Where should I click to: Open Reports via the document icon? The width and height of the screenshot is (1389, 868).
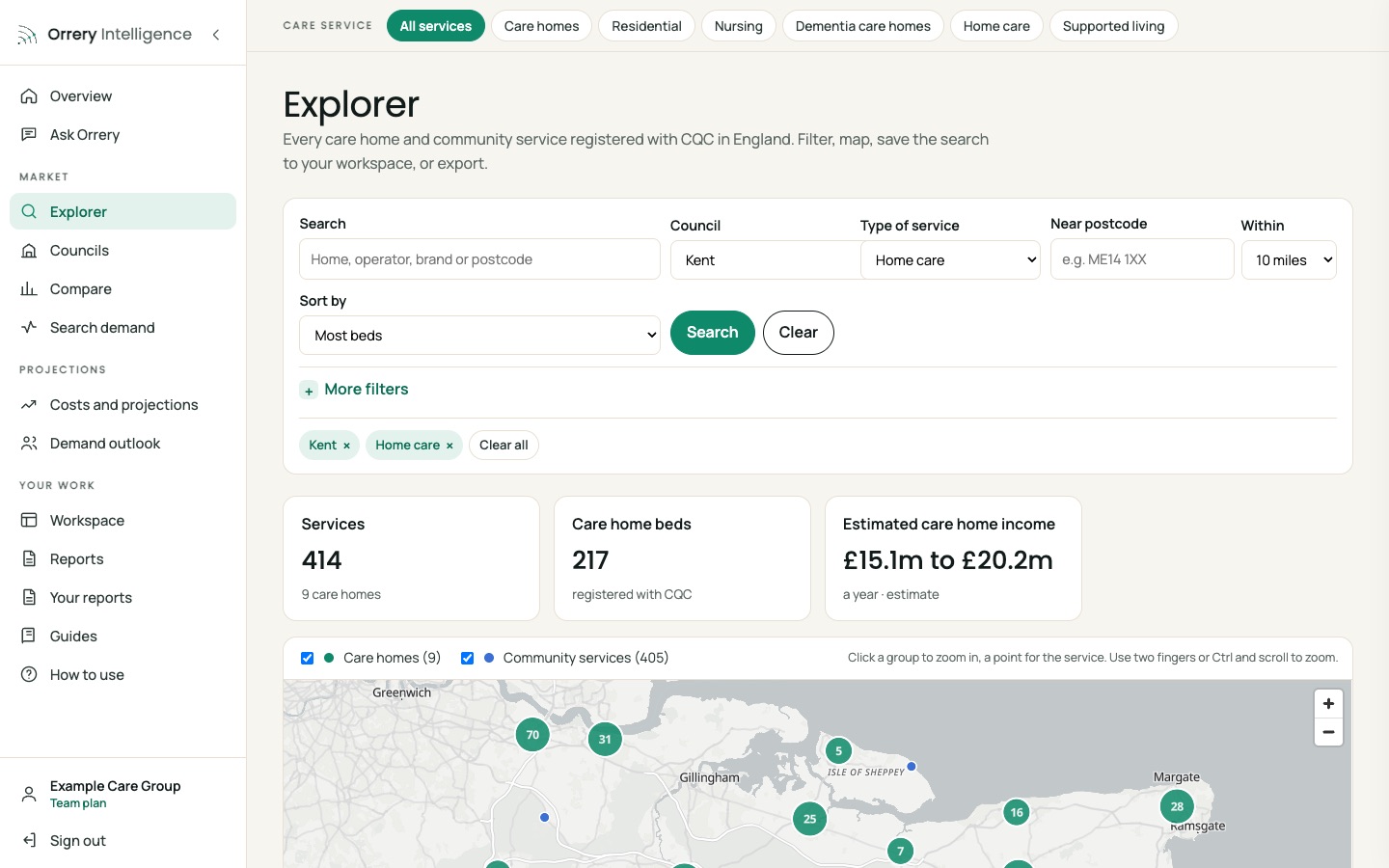pyautogui.click(x=29, y=559)
